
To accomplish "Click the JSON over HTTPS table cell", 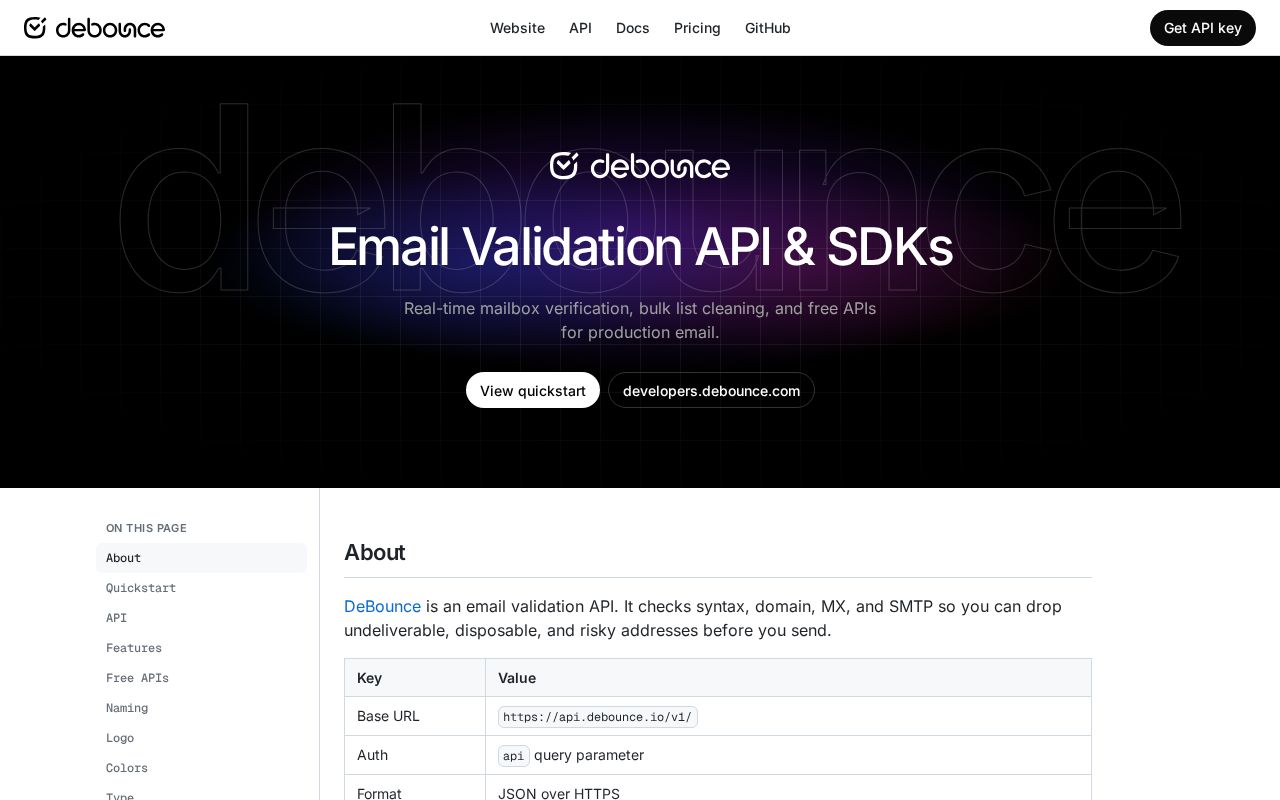I will [x=788, y=788].
